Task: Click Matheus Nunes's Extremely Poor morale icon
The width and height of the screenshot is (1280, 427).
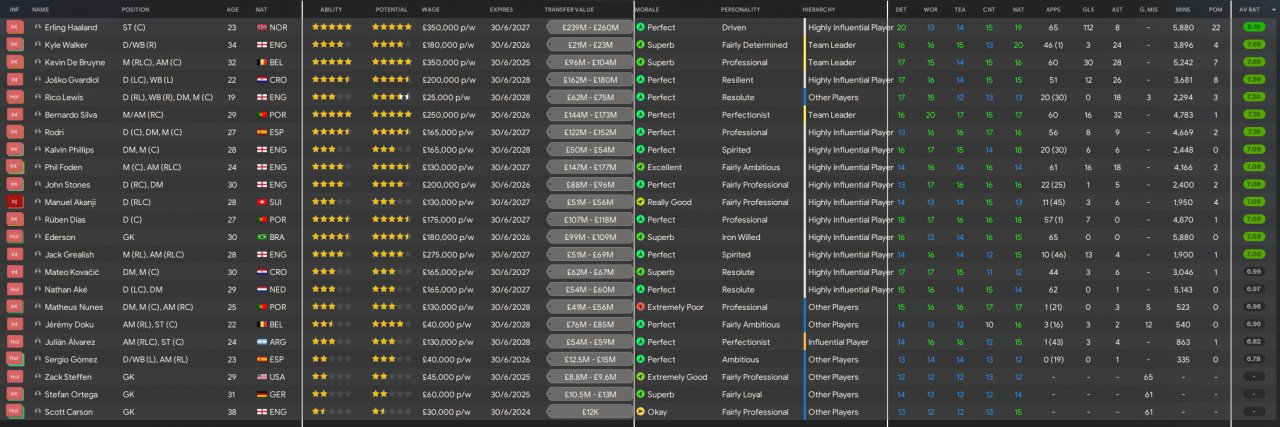Action: click(x=640, y=307)
